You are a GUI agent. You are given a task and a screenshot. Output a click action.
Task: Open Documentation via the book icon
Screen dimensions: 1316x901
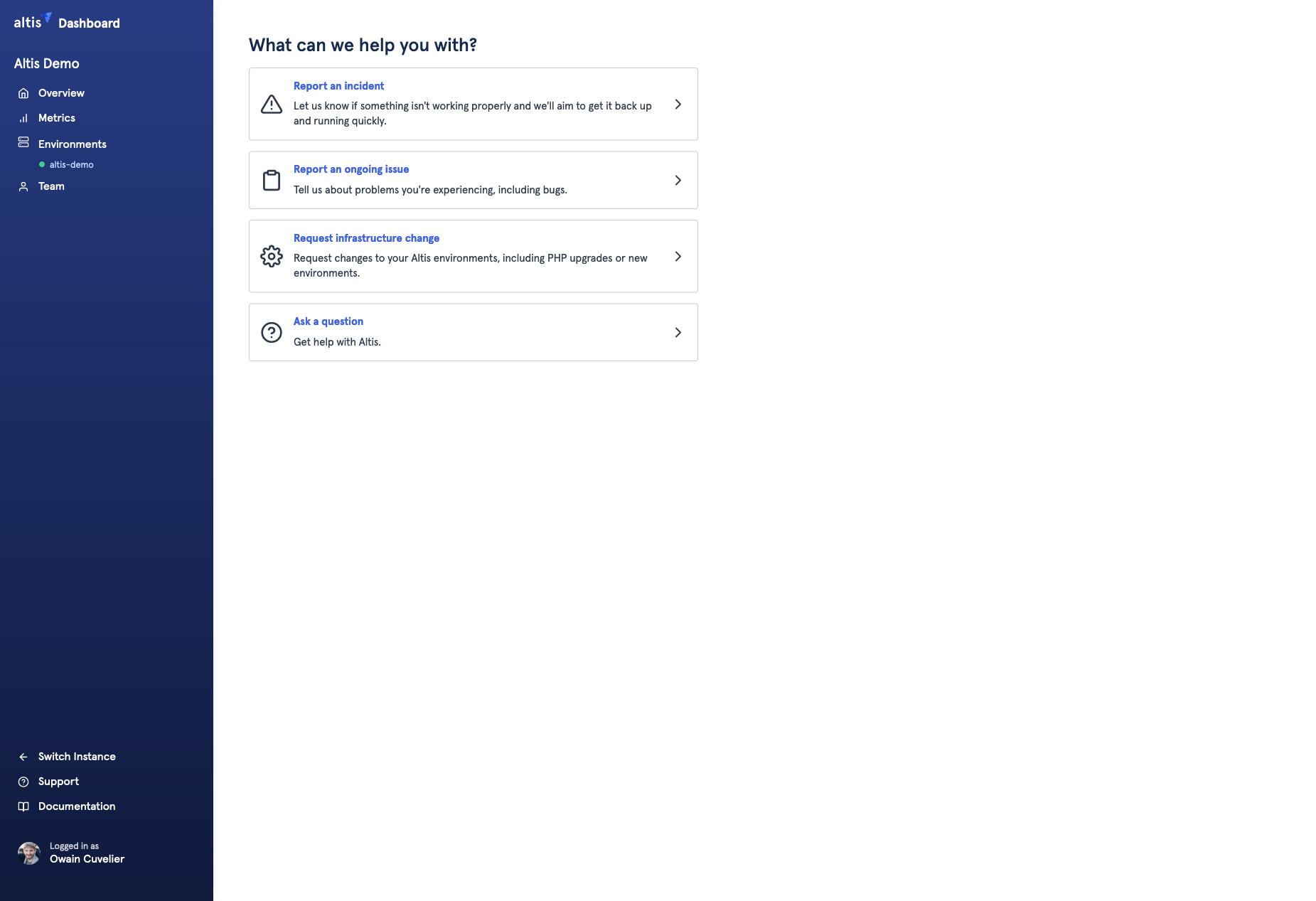[x=23, y=806]
